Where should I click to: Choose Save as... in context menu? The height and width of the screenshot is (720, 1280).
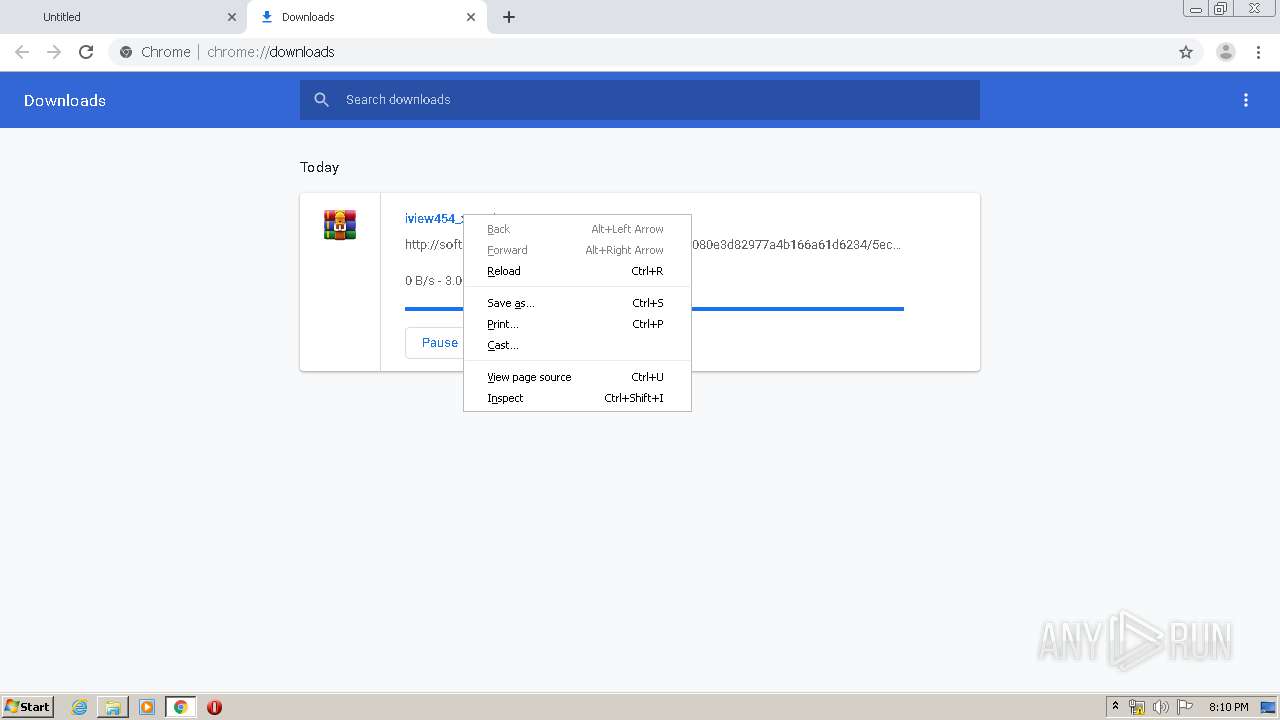[577, 303]
